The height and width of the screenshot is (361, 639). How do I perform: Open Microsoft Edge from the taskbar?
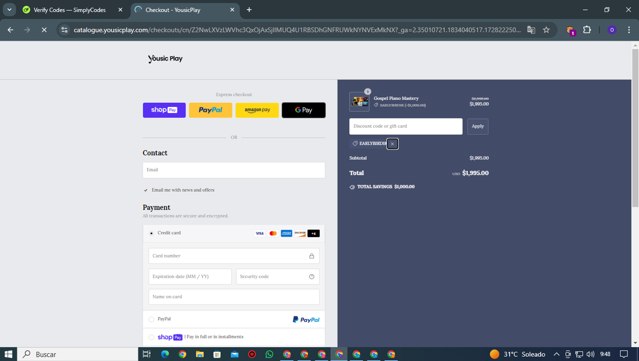tap(165, 354)
